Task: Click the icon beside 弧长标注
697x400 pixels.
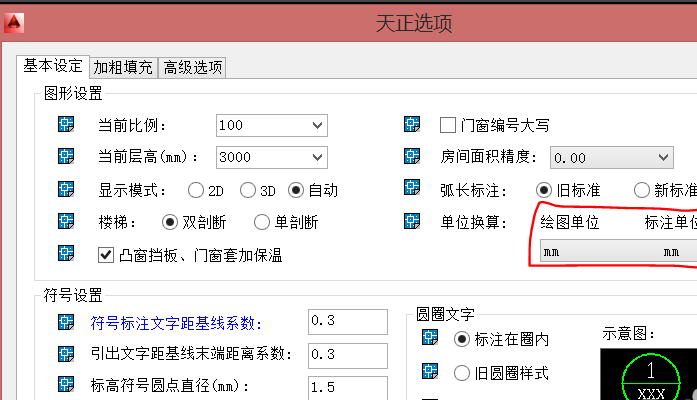Action: click(x=412, y=188)
